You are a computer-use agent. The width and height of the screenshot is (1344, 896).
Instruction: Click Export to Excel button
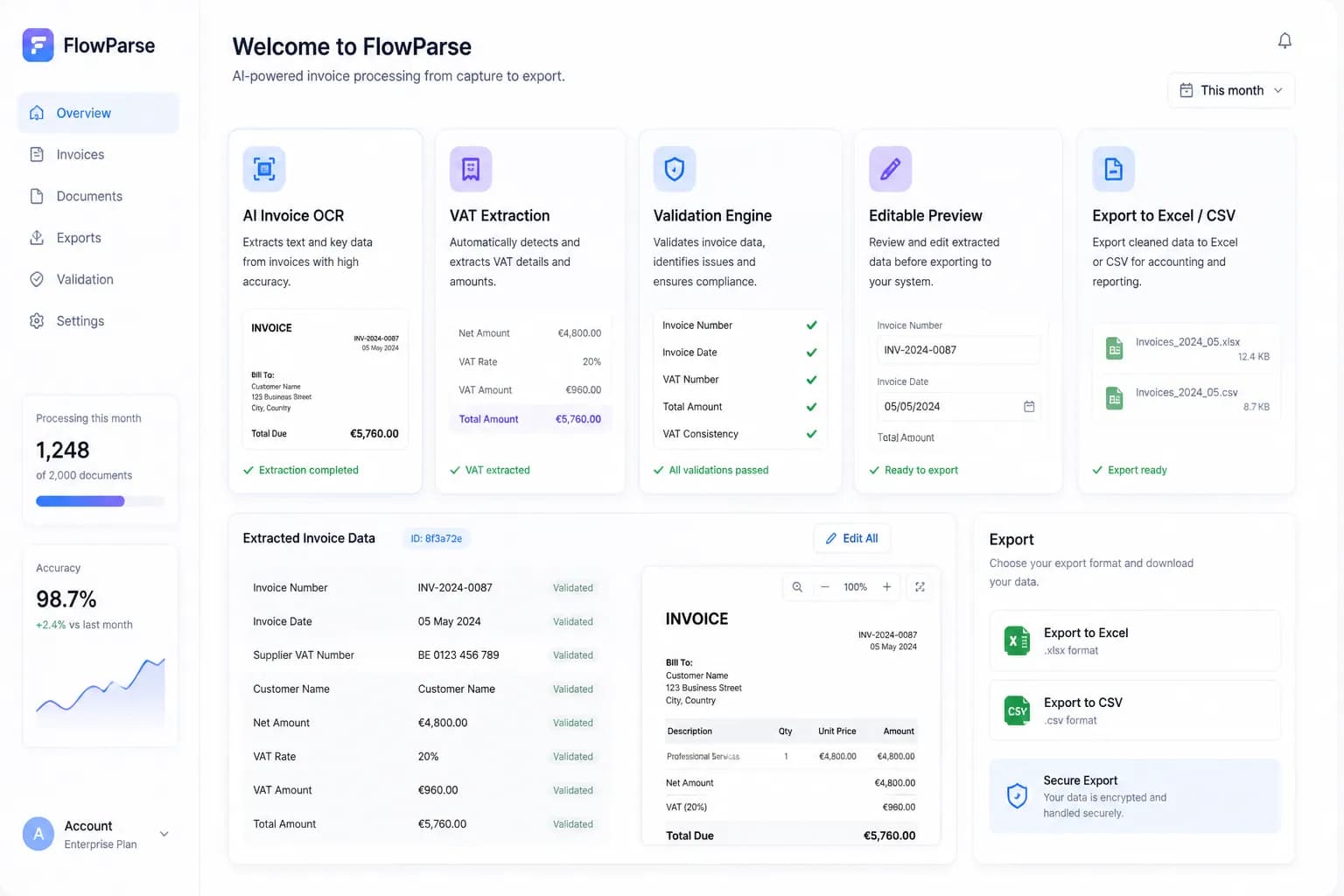coord(1135,640)
